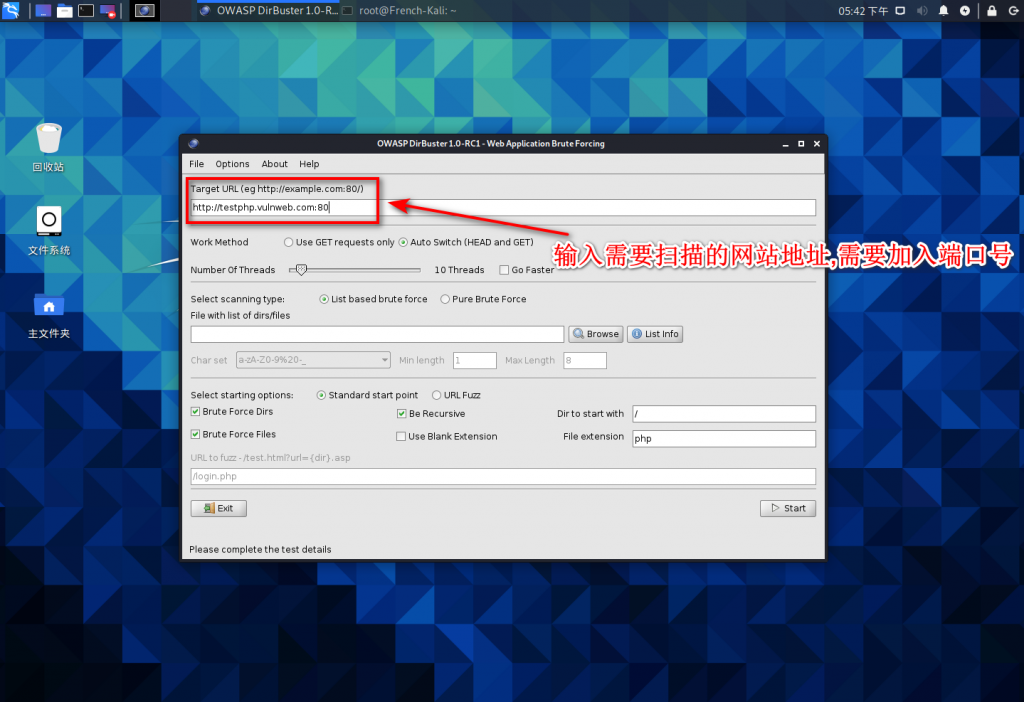Click the show desktop panel icon
The height and width of the screenshot is (702, 1024).
tap(43, 10)
